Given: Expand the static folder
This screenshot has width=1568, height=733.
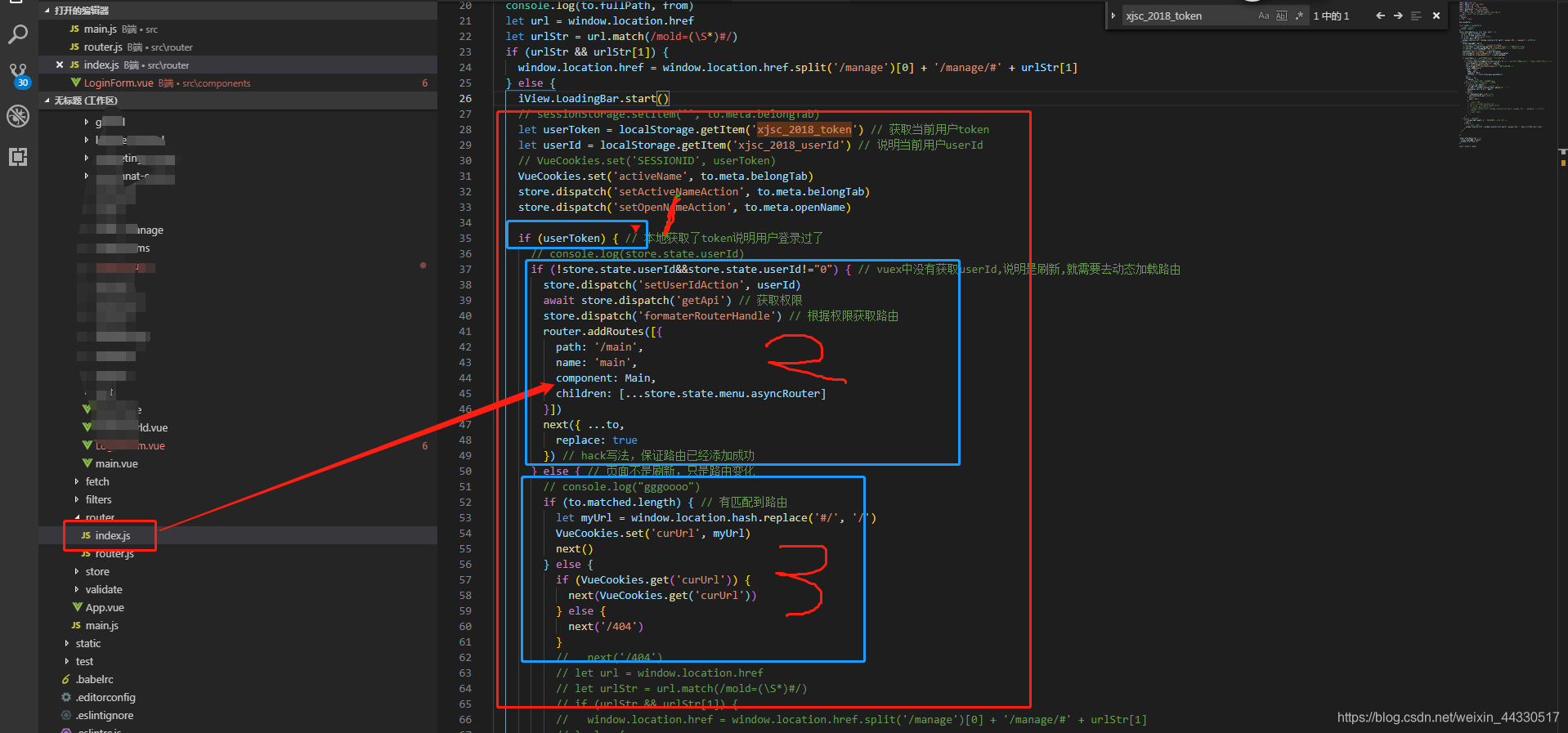Looking at the screenshot, I should click(x=238, y=643).
